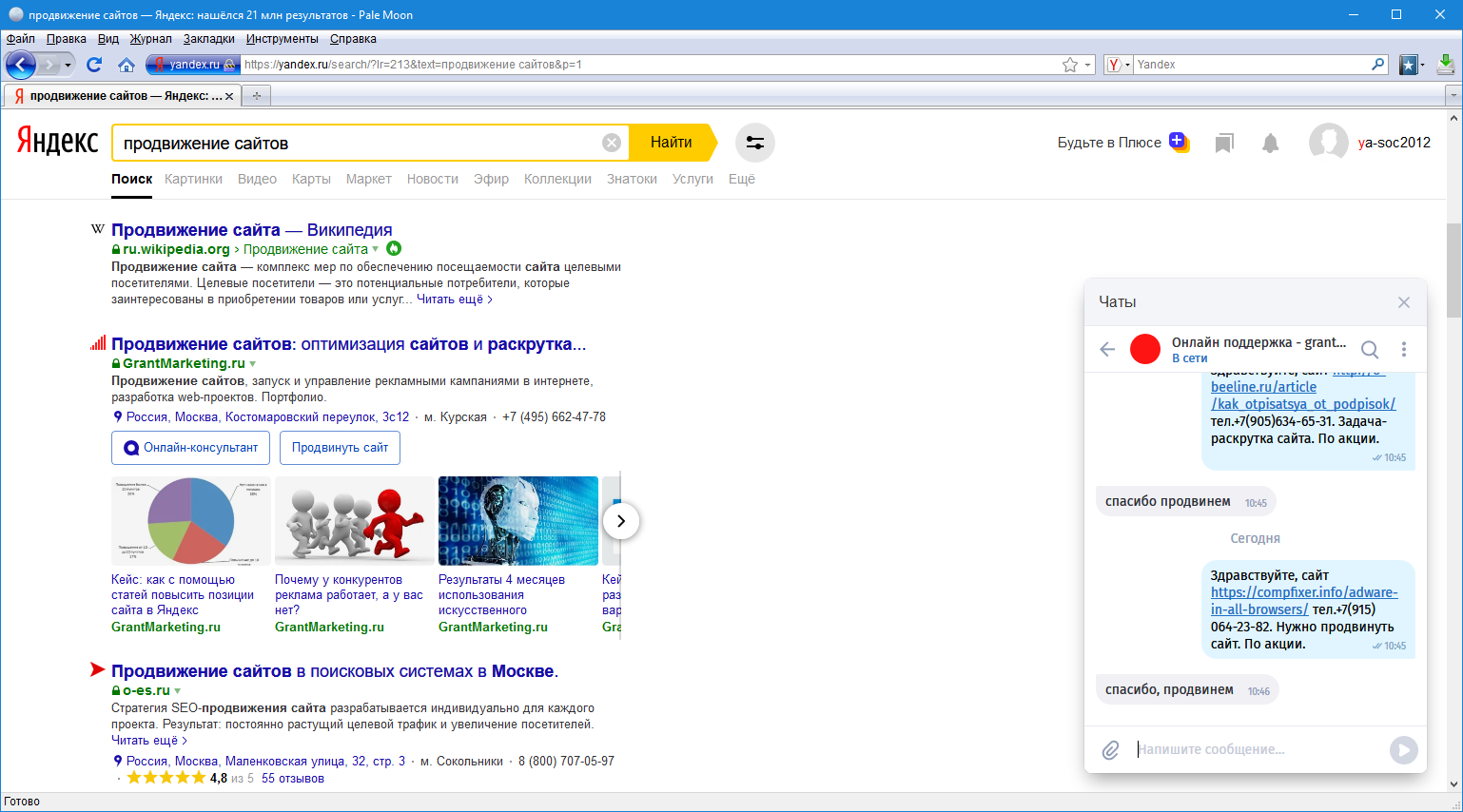The width and height of the screenshot is (1463, 812).
Task: Search within the chat using the magnifier
Action: pyautogui.click(x=1370, y=349)
